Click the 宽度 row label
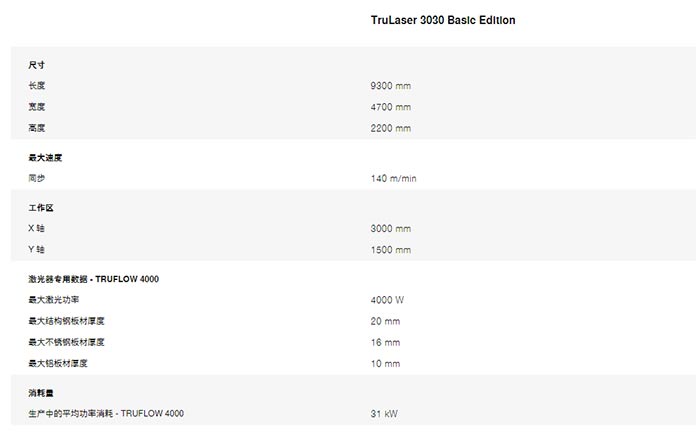This screenshot has height=432, width=700. tap(37, 107)
